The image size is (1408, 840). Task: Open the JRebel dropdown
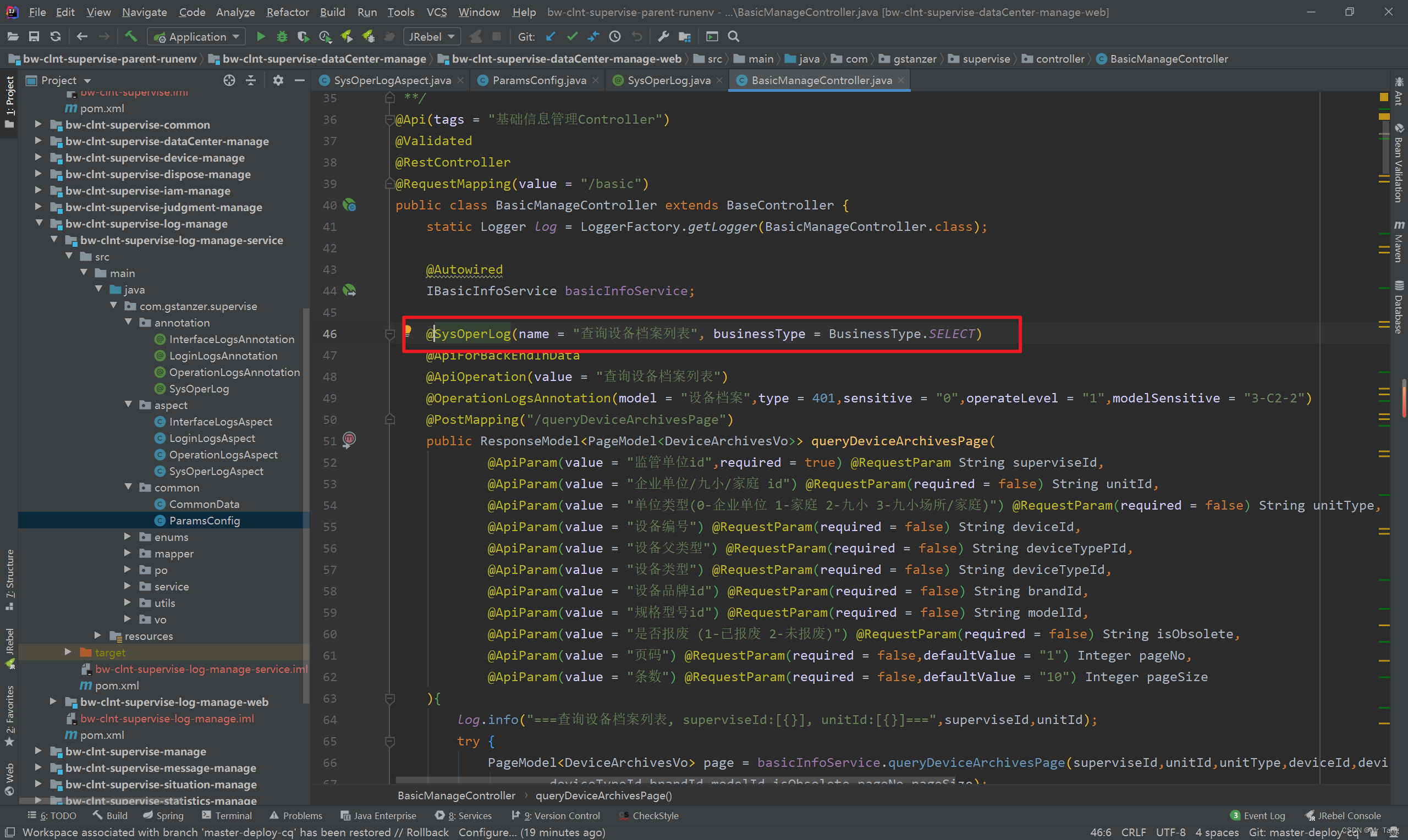point(431,36)
